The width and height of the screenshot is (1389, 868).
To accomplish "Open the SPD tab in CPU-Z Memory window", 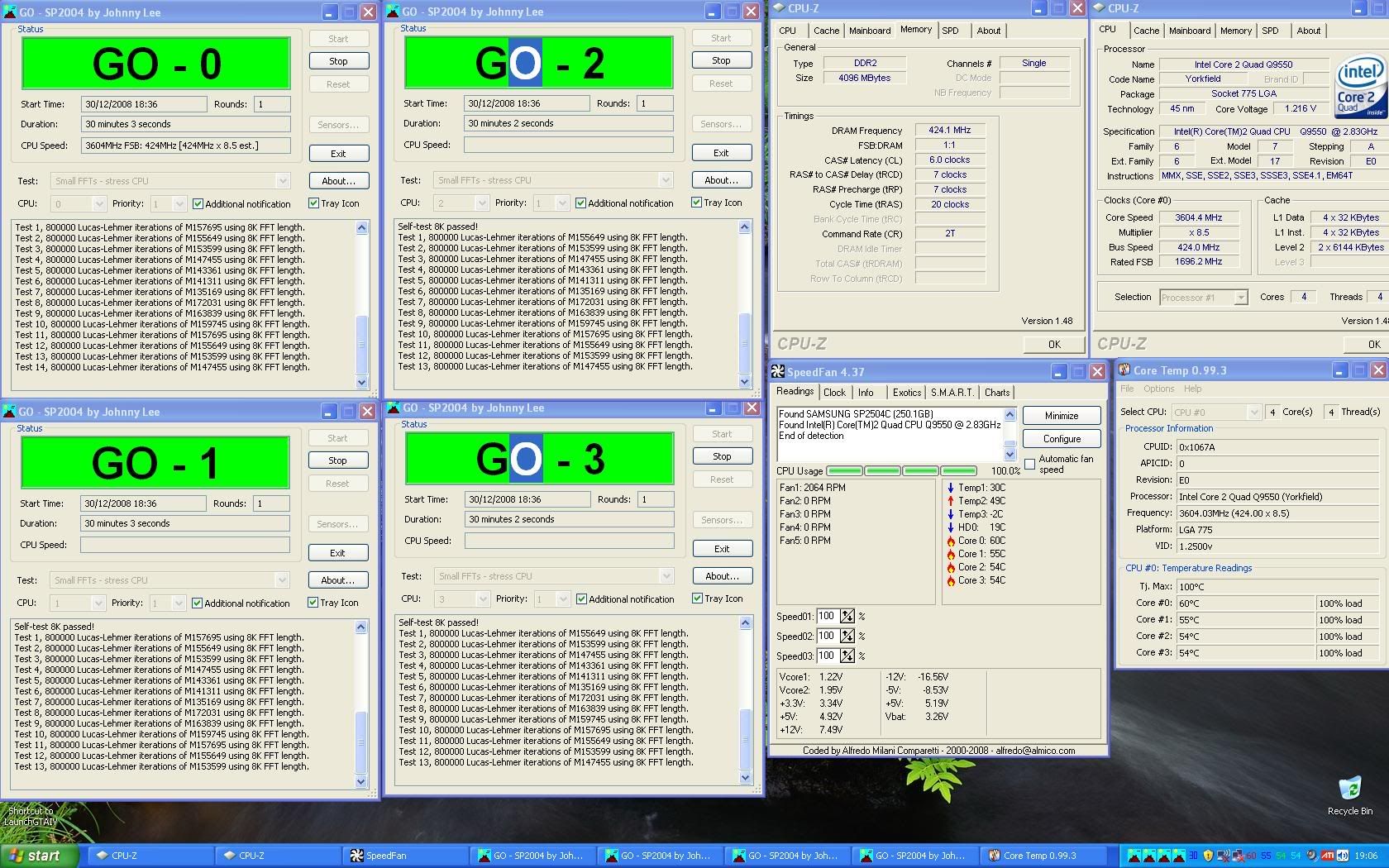I will point(951,31).
